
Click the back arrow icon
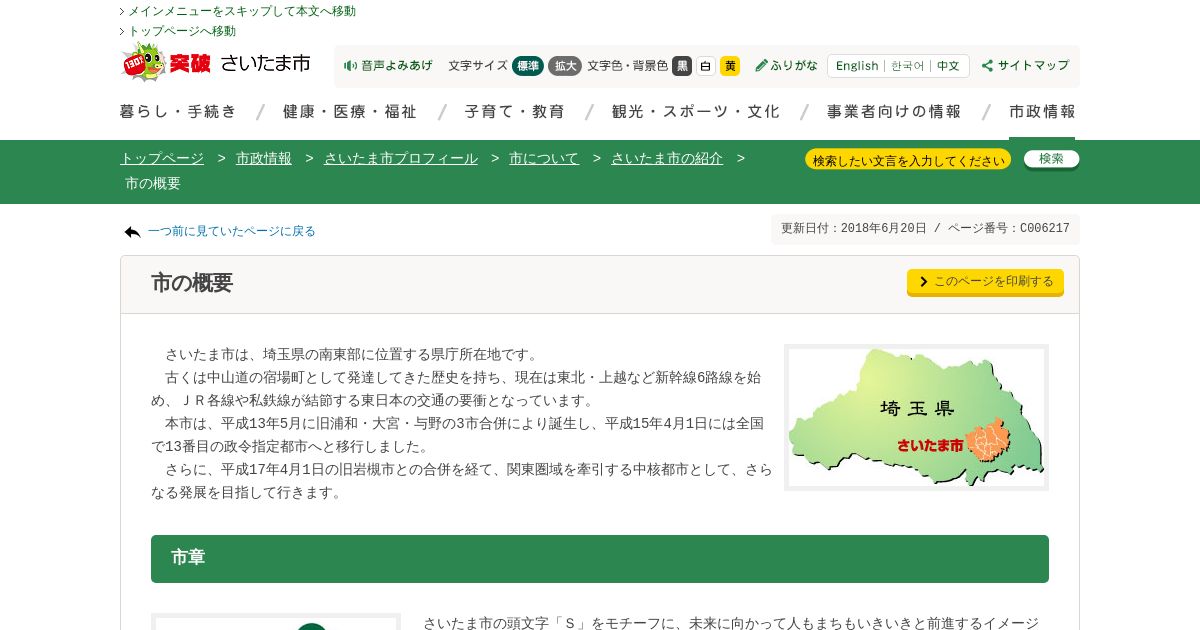point(132,232)
